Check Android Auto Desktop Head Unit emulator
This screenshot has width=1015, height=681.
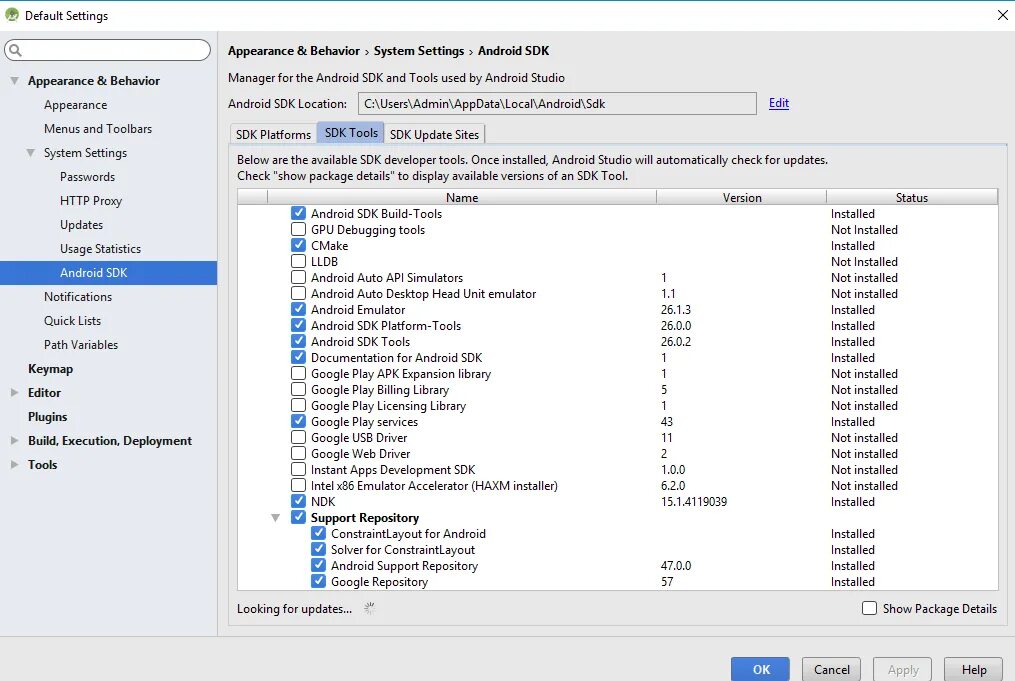point(298,293)
